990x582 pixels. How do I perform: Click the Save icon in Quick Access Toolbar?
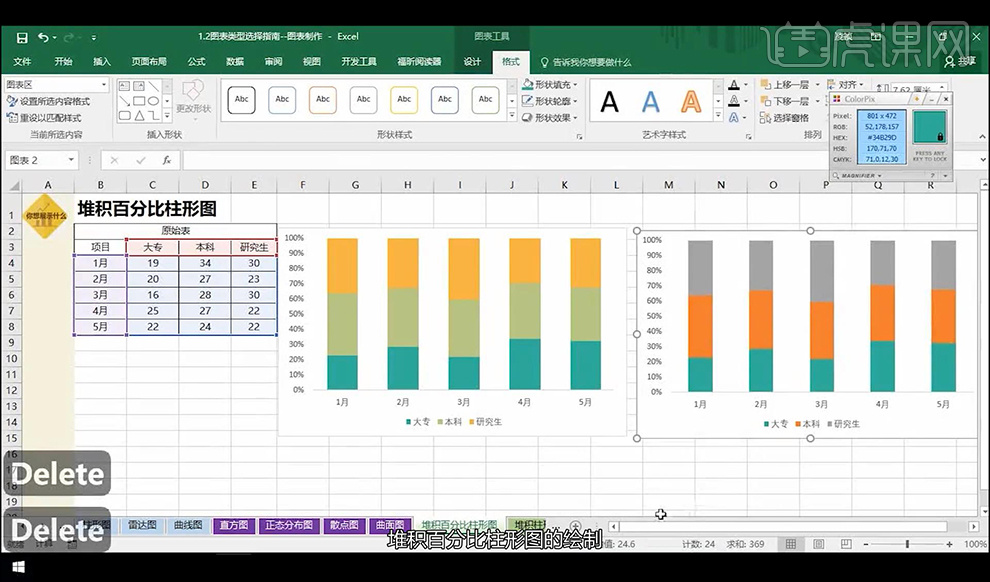coord(22,36)
